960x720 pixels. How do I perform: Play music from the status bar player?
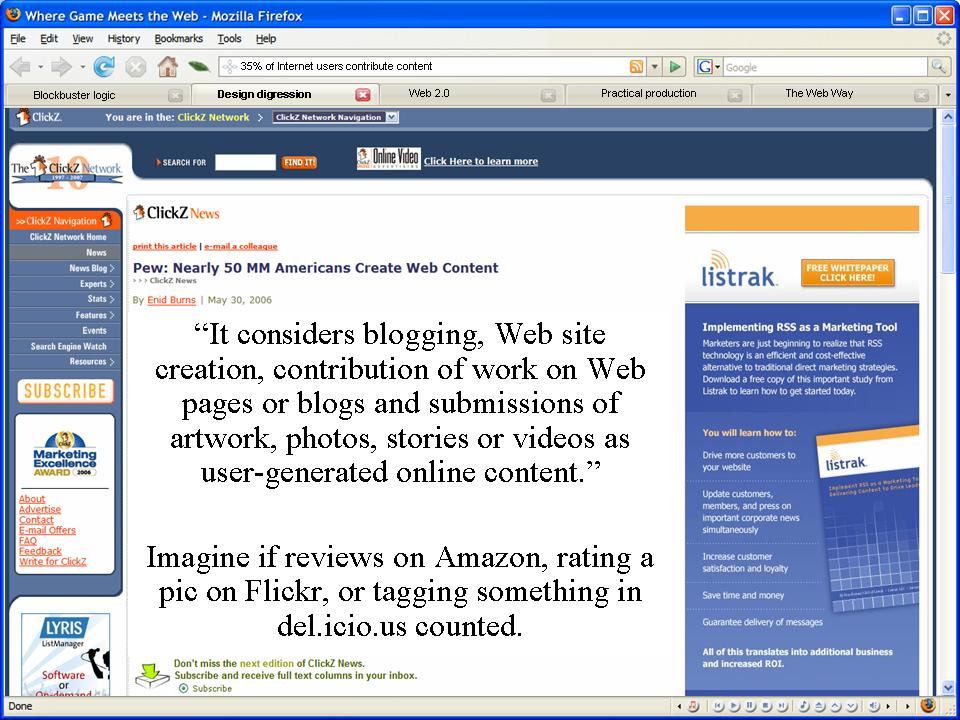coord(735,707)
